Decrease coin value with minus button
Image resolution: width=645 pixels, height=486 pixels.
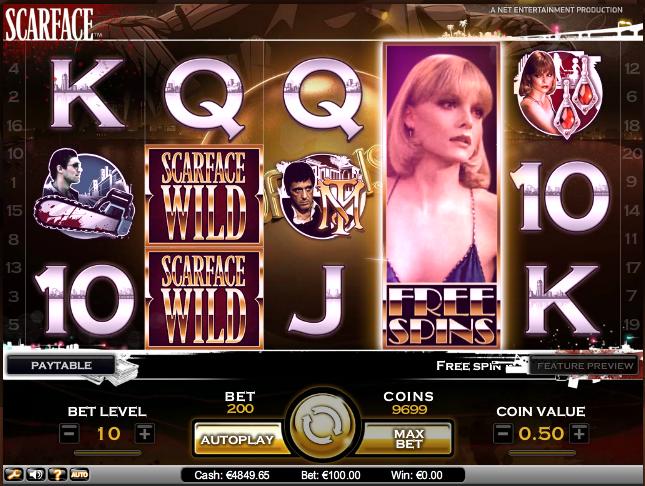[503, 433]
